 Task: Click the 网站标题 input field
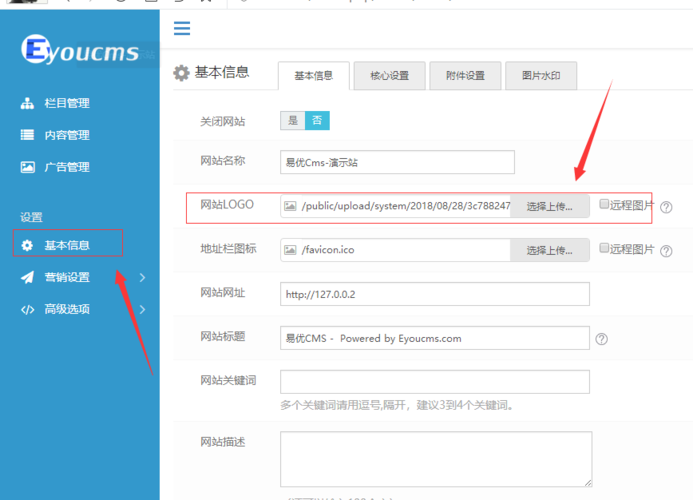(x=435, y=338)
